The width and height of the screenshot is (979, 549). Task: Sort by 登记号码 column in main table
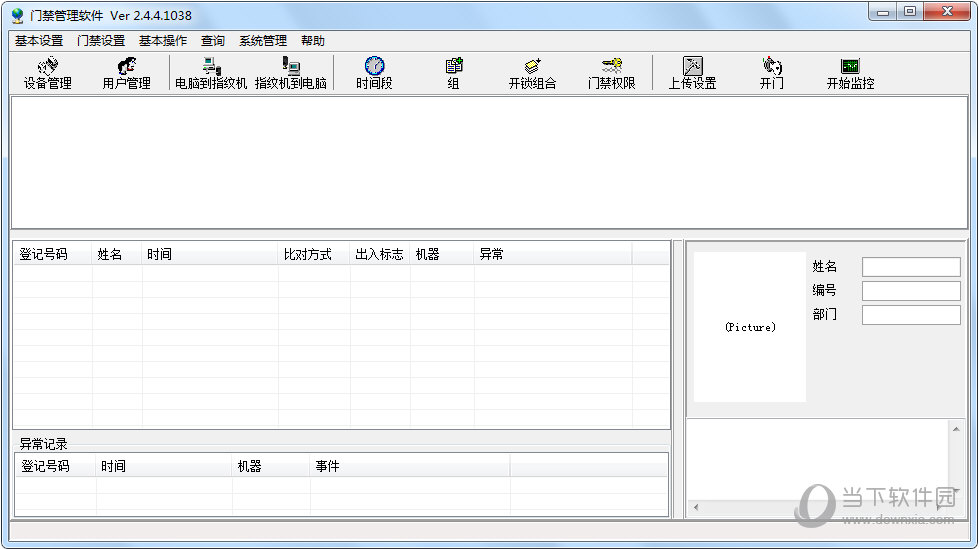[x=52, y=254]
